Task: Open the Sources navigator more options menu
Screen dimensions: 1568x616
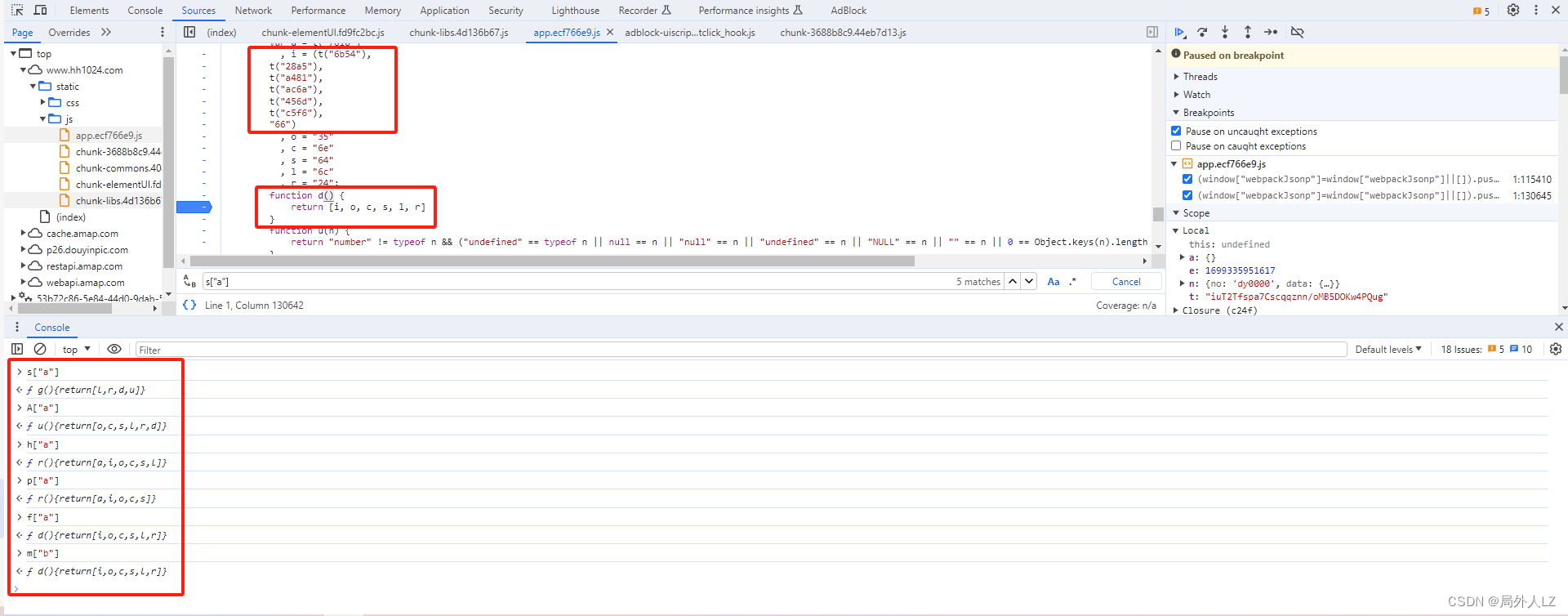Action: pos(162,32)
